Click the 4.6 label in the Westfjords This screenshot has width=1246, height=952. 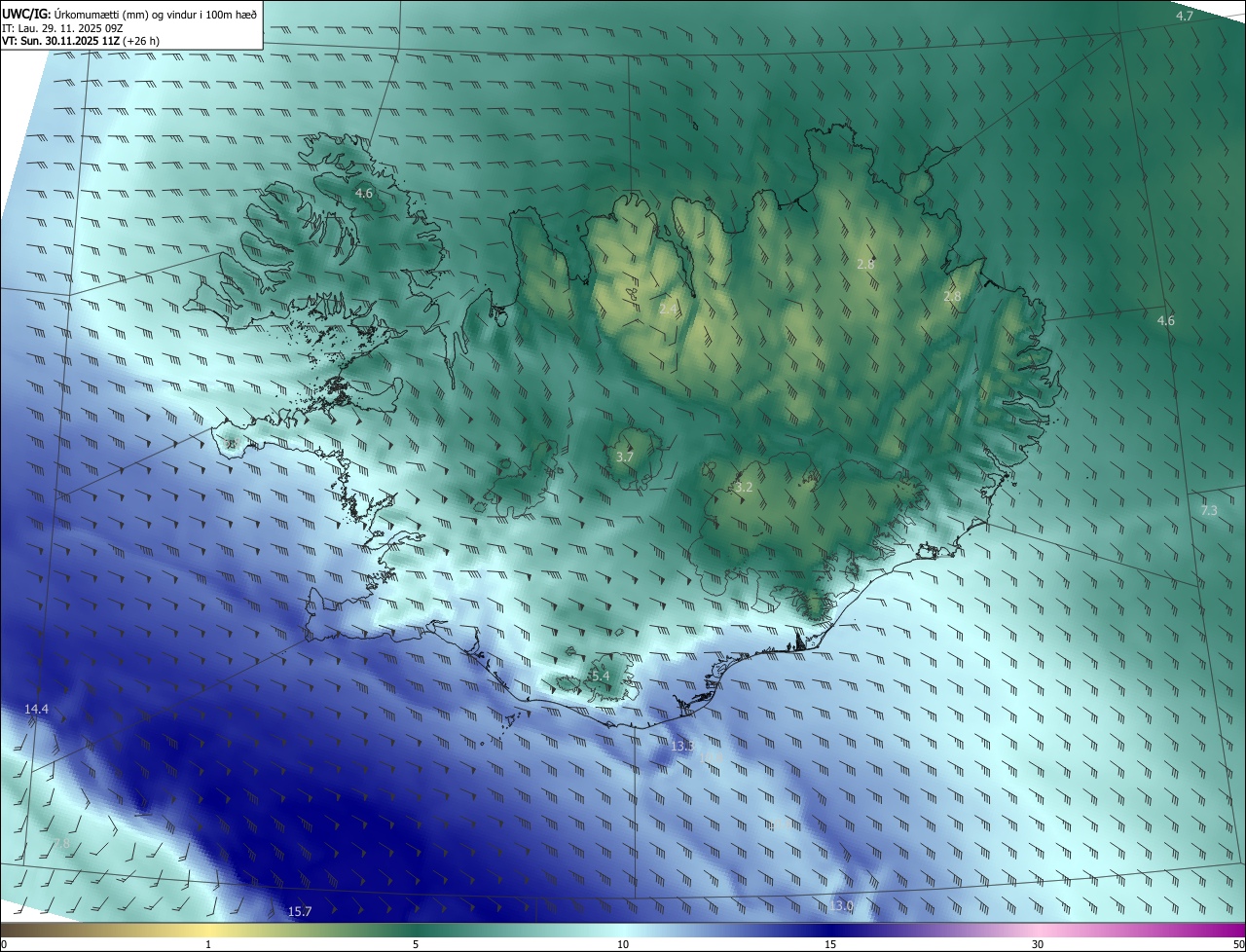click(363, 194)
